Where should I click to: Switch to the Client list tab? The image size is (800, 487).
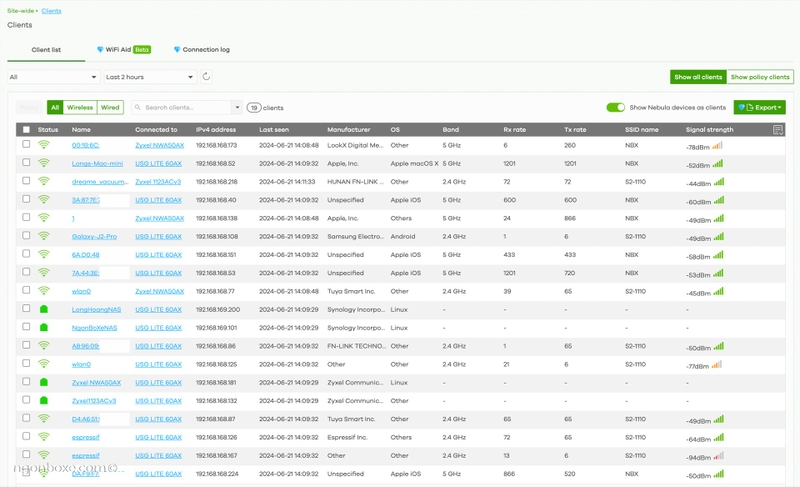(46, 49)
